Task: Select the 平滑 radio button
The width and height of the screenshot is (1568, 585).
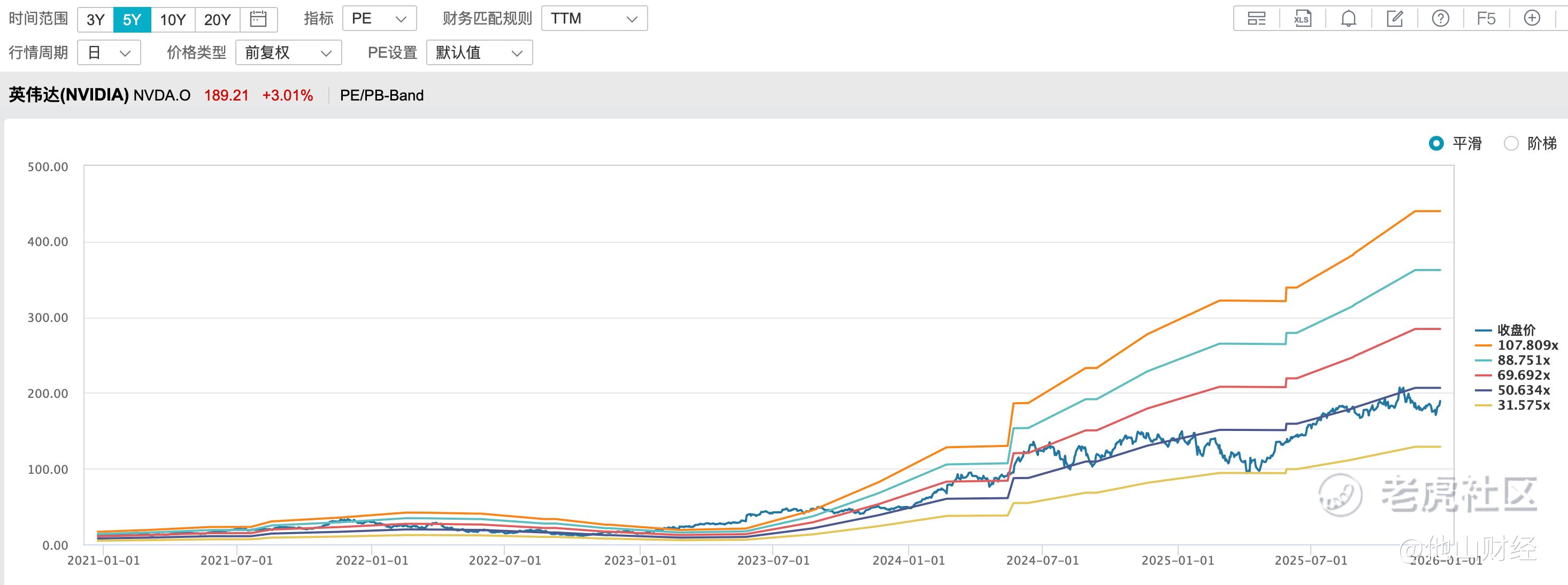Action: [x=1436, y=144]
